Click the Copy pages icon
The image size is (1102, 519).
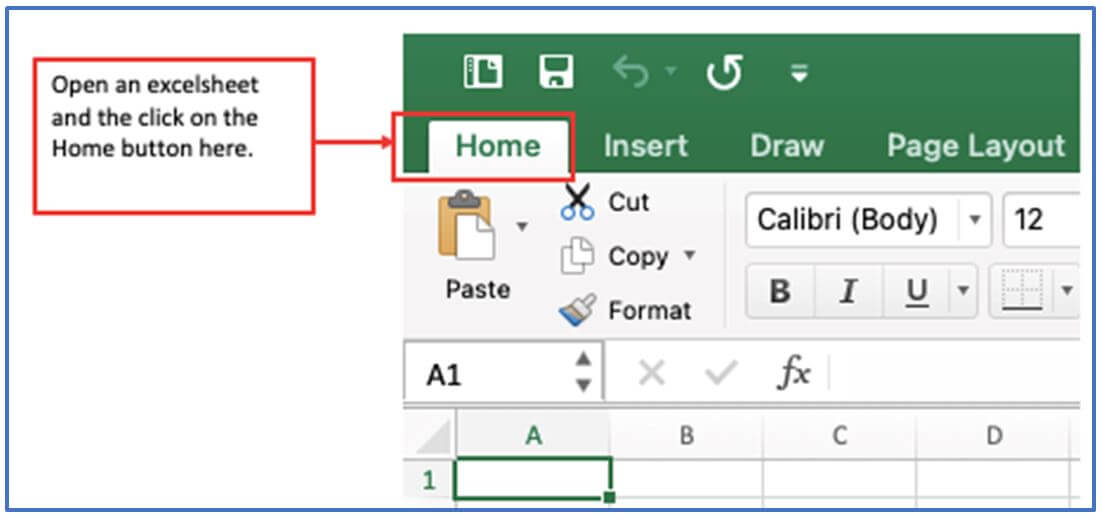tap(577, 256)
